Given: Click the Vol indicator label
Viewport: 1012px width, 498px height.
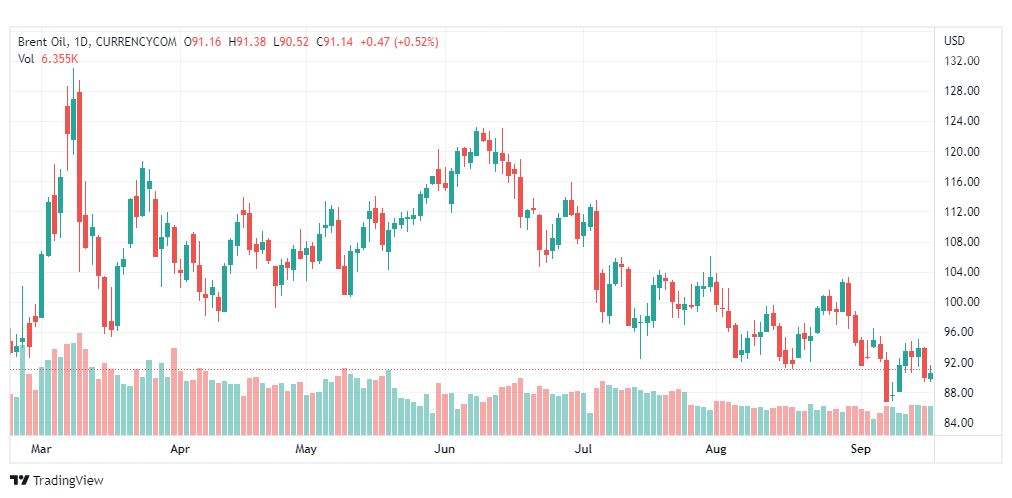Looking at the screenshot, I should point(26,58).
